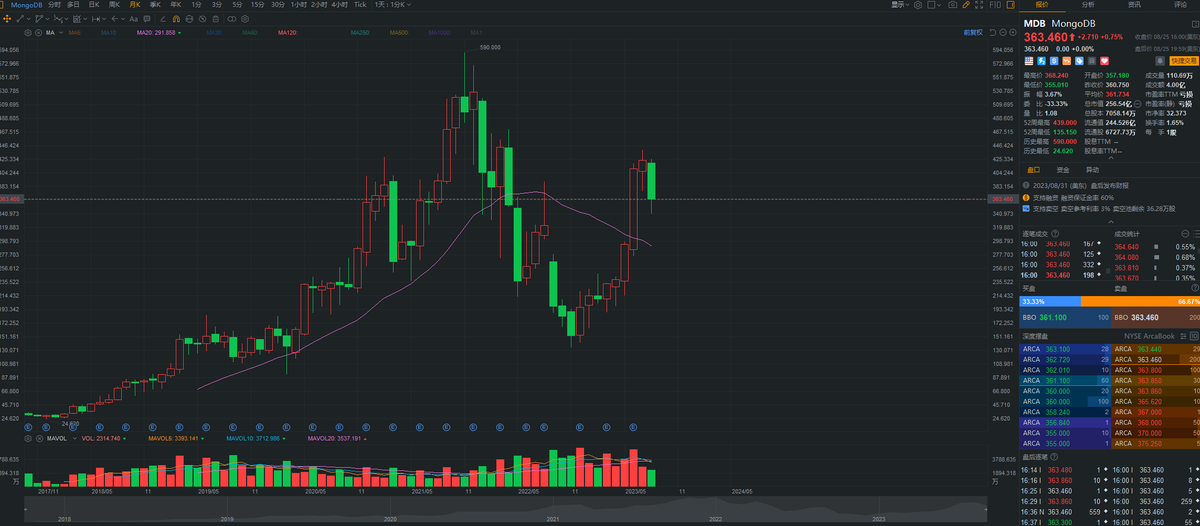The image size is (1200, 526).
Task: Toggle the orange drawing pencil icon
Action: 965,5
